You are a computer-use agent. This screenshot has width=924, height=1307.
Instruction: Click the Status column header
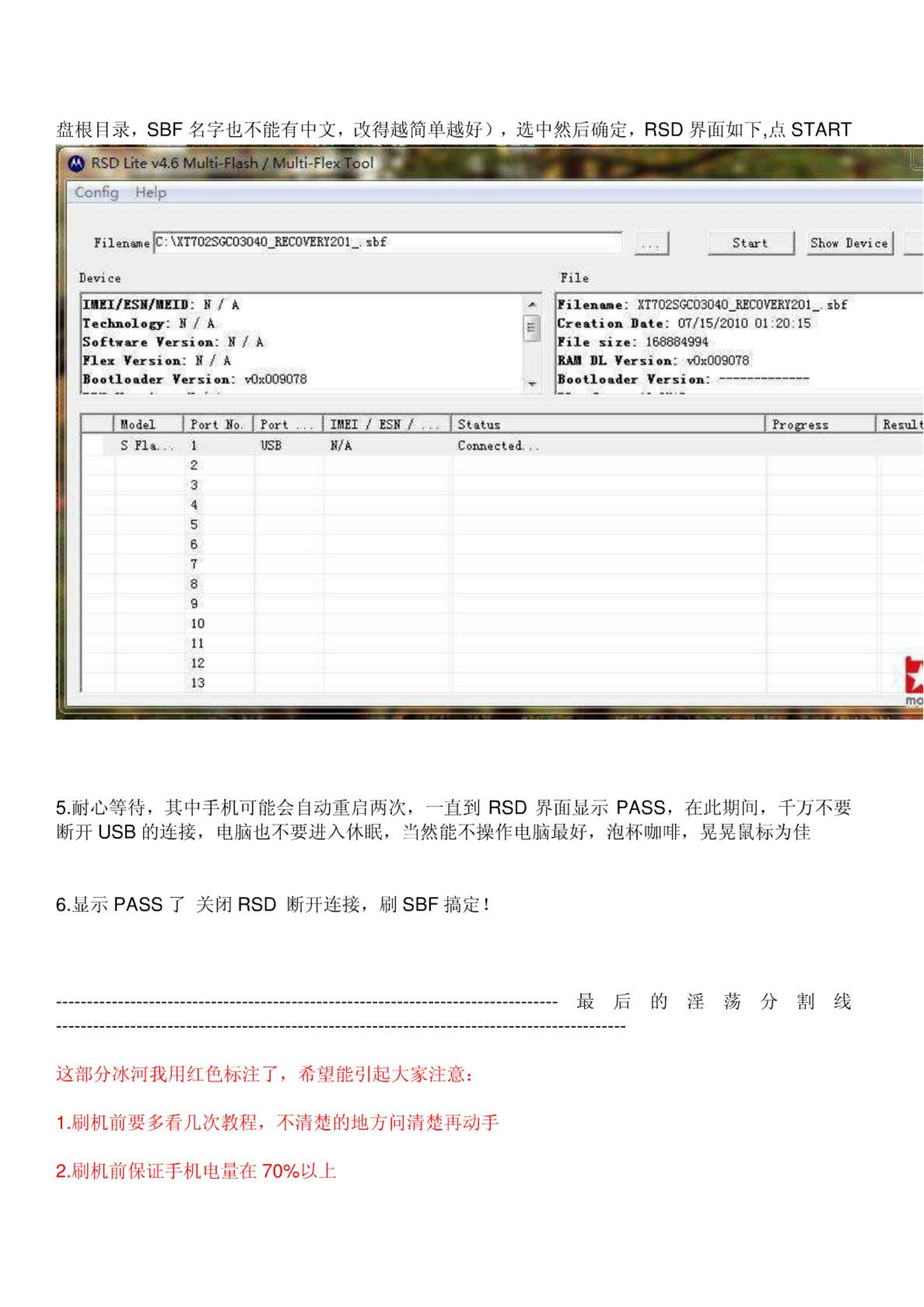click(x=608, y=424)
